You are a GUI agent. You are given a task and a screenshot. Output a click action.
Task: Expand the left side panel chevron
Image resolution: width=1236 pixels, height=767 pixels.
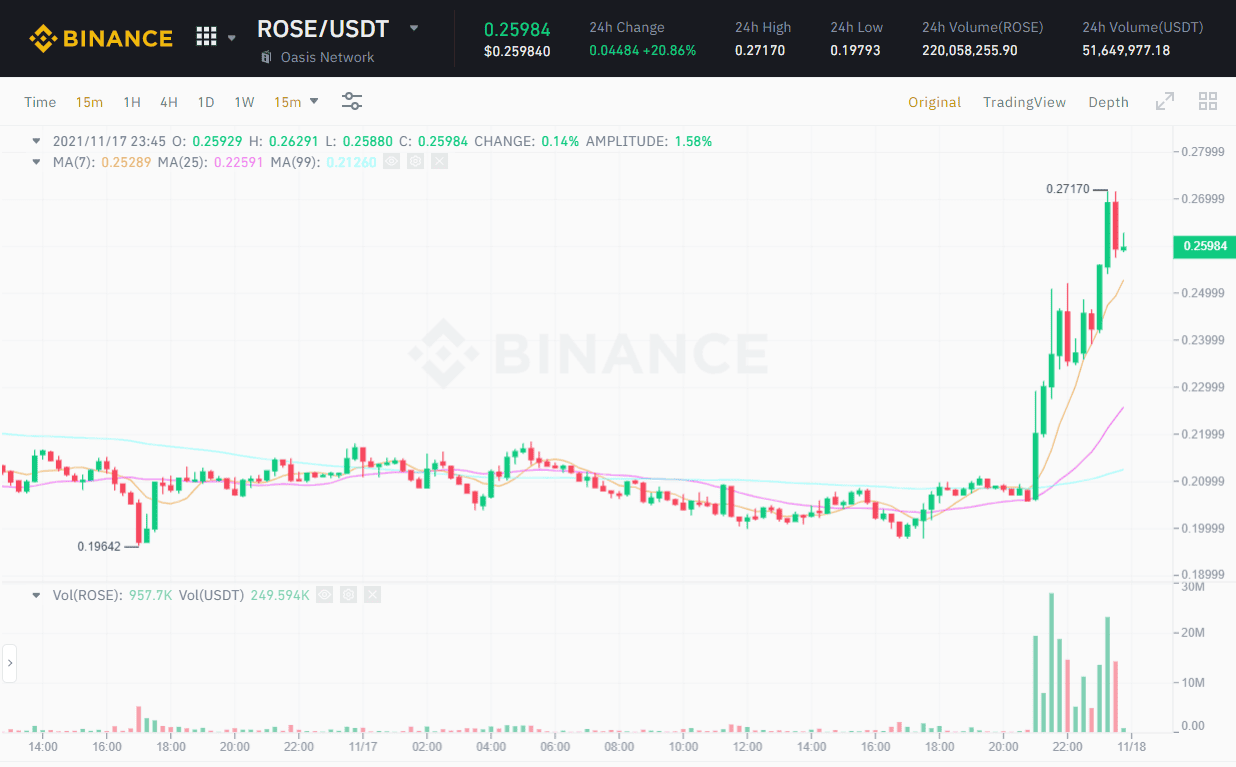coord(10,663)
